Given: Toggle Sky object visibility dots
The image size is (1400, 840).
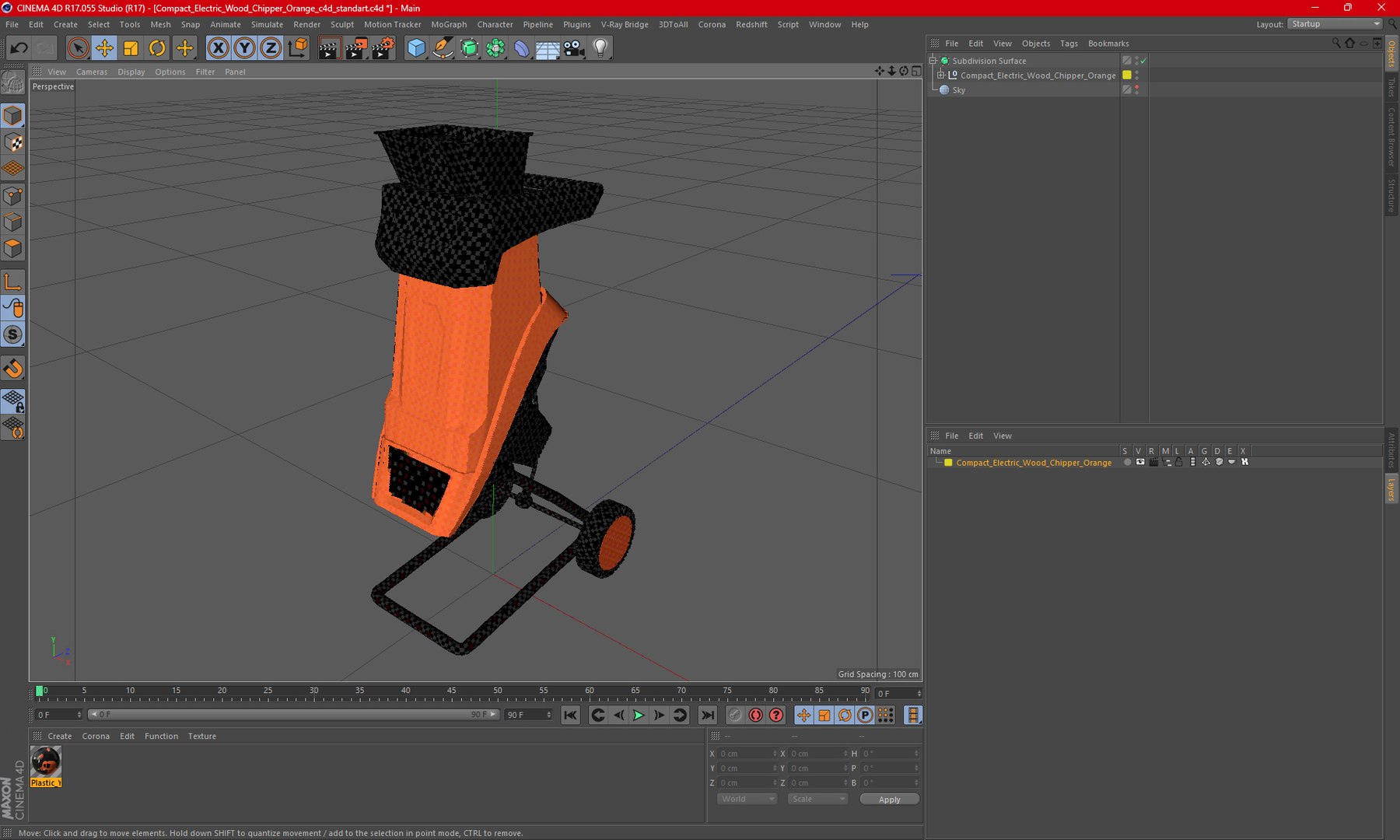Looking at the screenshot, I should pyautogui.click(x=1136, y=89).
